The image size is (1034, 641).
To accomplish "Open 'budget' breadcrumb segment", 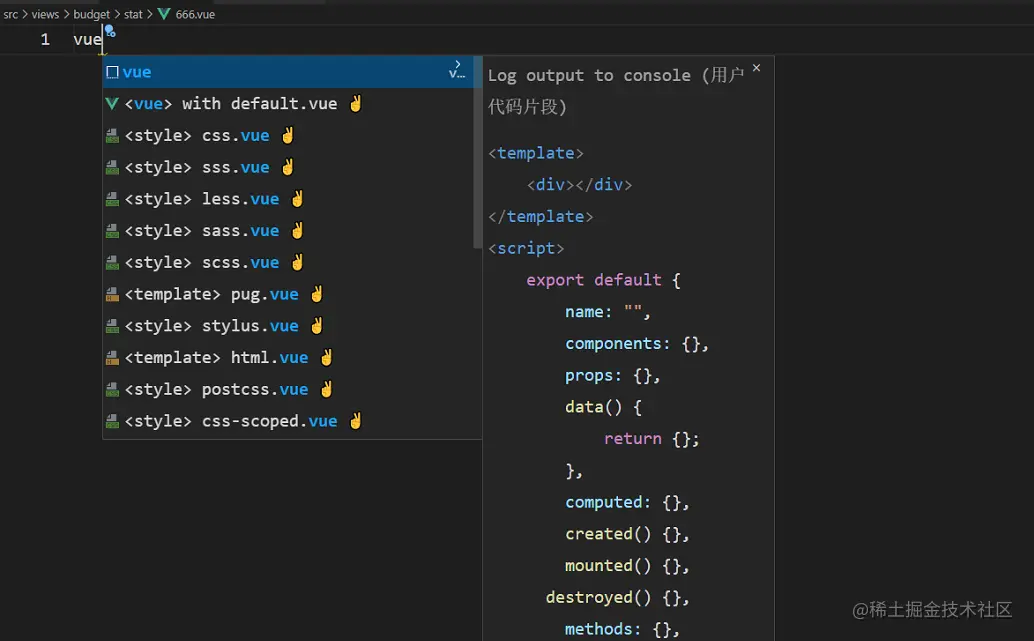I will [x=92, y=14].
